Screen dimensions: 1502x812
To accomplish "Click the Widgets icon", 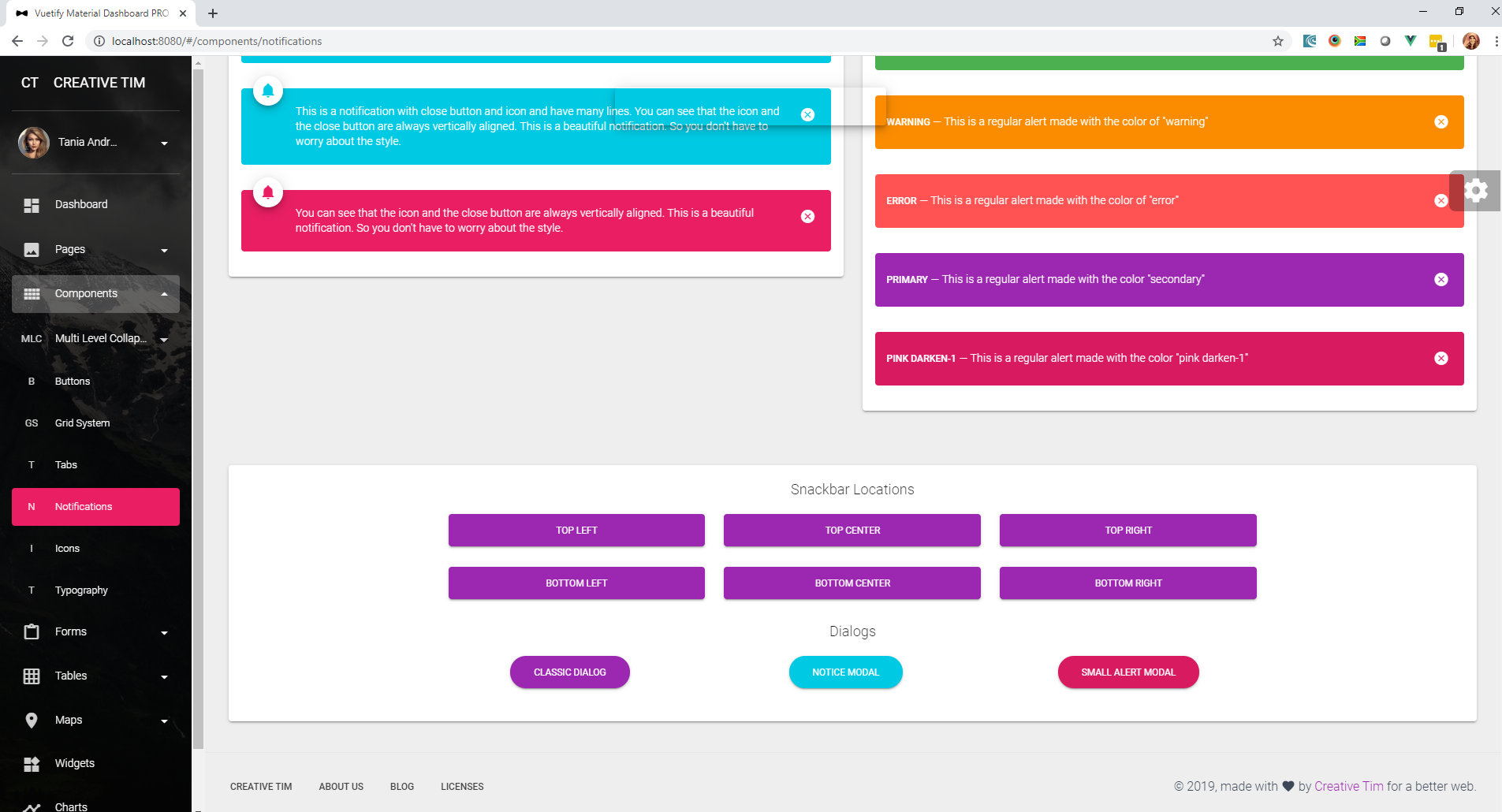I will tap(32, 764).
